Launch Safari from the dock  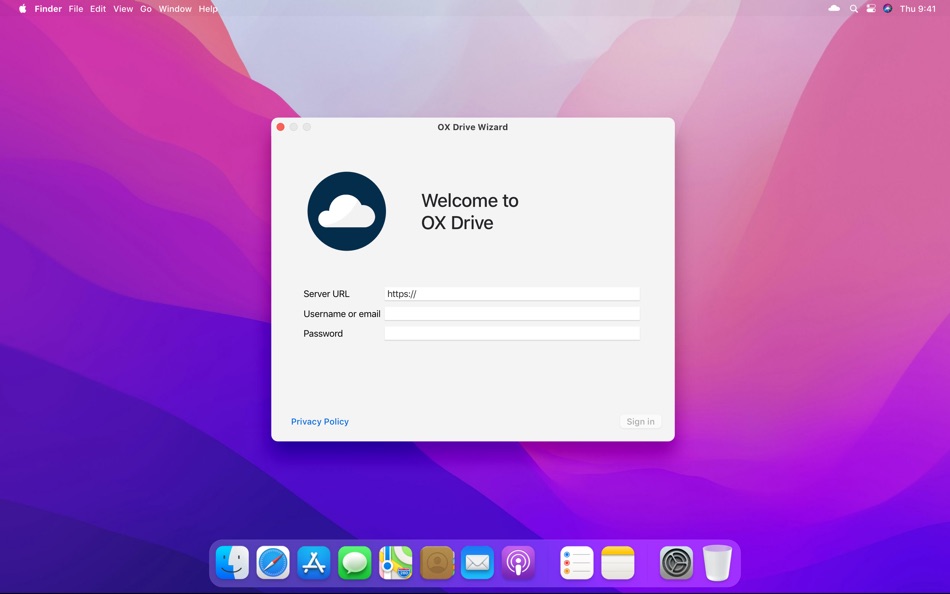click(x=273, y=562)
